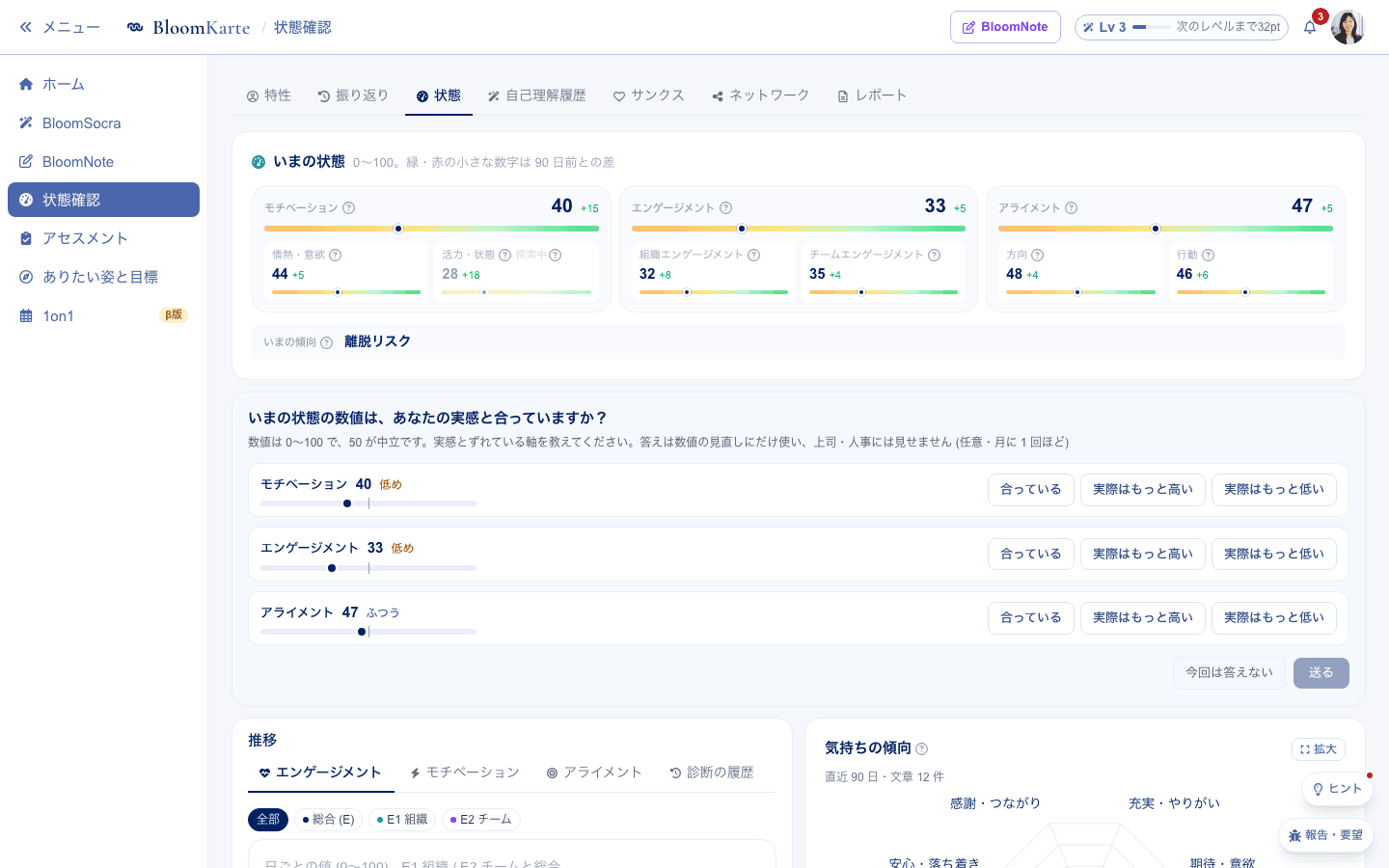The height and width of the screenshot is (868, 1389).
Task: Click the help icon next to モチベーション
Action: (x=349, y=208)
